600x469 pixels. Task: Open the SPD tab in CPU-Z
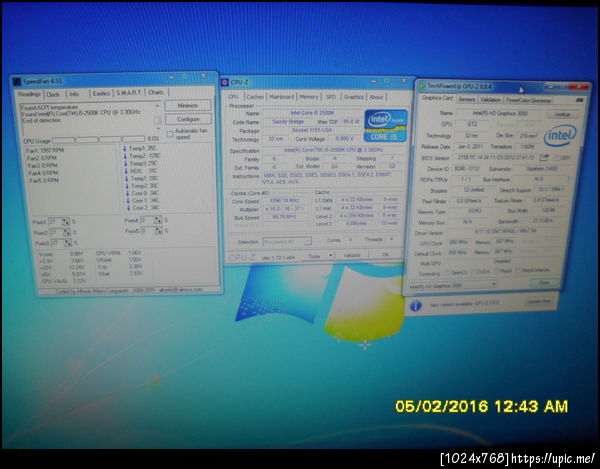click(331, 97)
